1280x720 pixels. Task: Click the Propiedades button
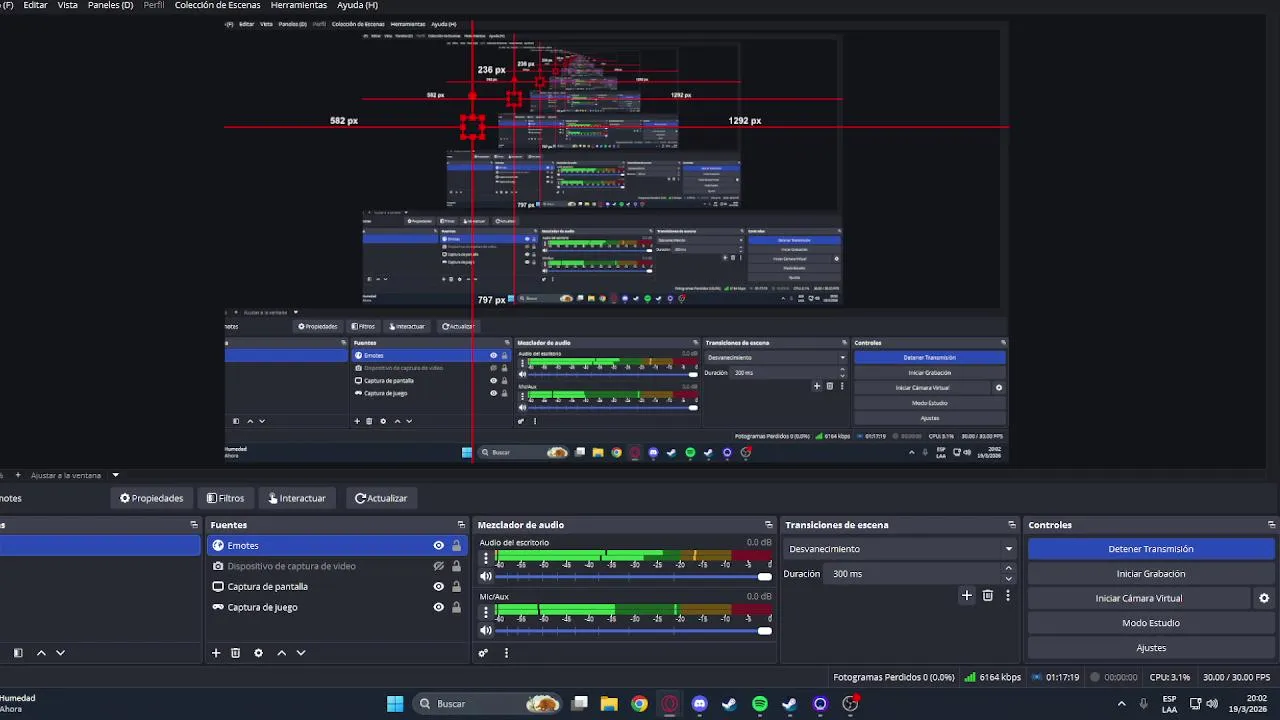[x=152, y=498]
